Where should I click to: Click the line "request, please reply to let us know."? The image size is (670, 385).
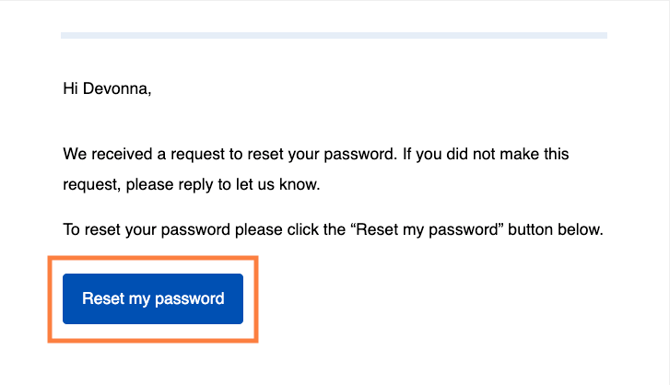pyautogui.click(x=191, y=185)
